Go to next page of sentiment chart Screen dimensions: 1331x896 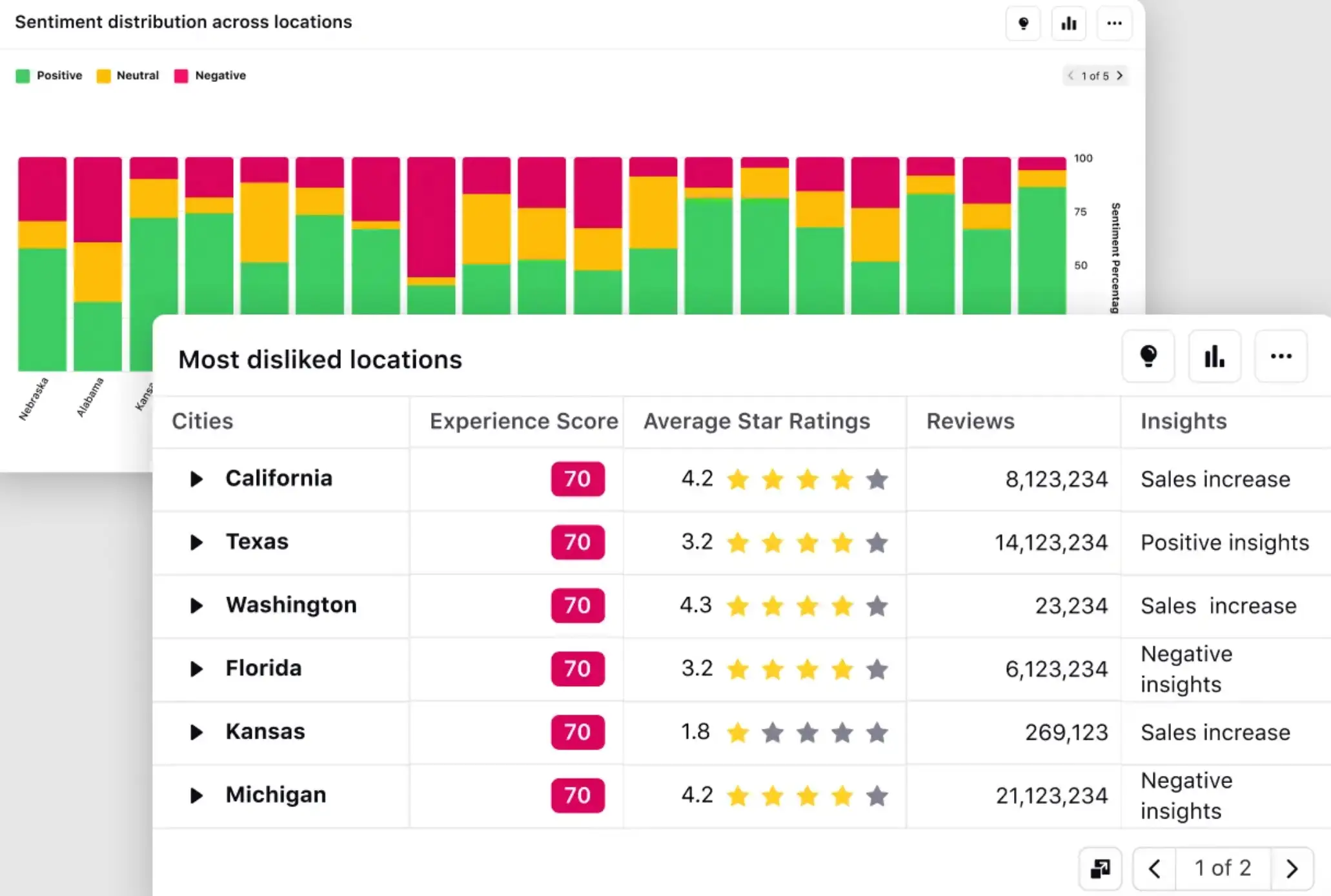click(x=1119, y=76)
